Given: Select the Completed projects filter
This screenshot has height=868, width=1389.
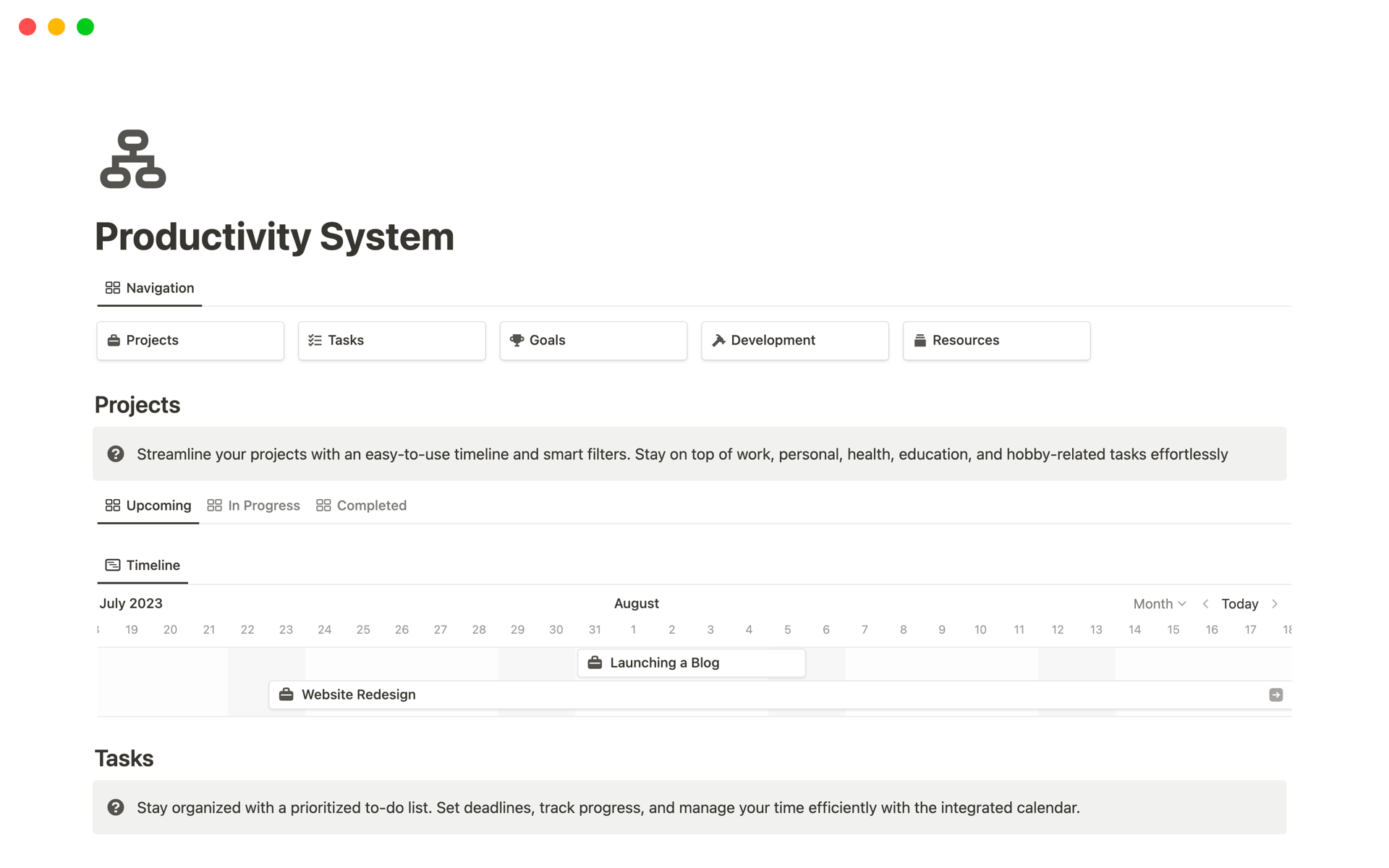Looking at the screenshot, I should pos(371,505).
